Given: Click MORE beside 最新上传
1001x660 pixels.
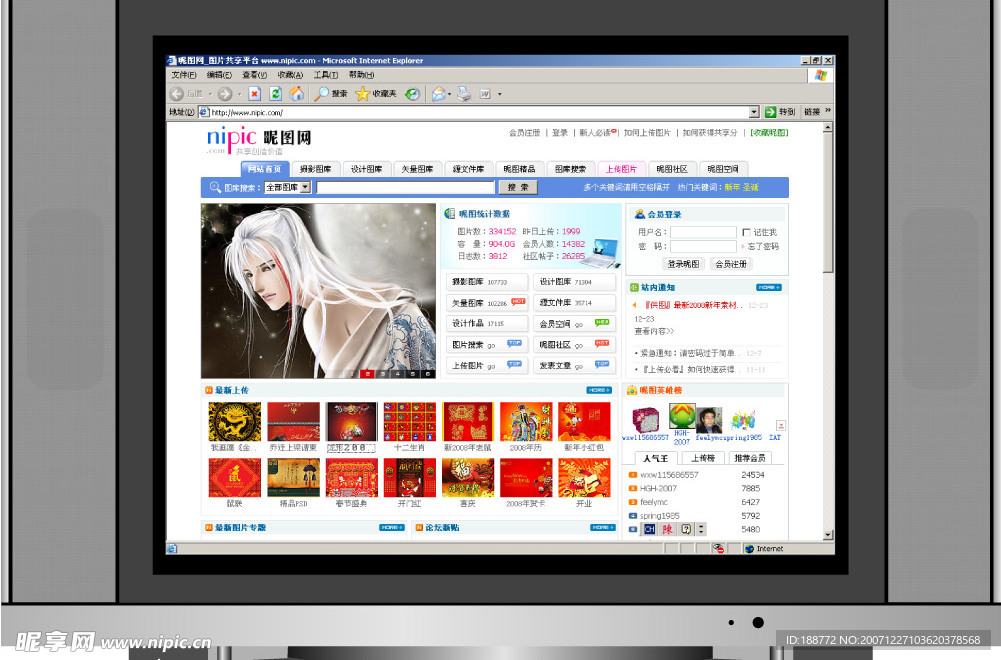Looking at the screenshot, I should coord(599,390).
